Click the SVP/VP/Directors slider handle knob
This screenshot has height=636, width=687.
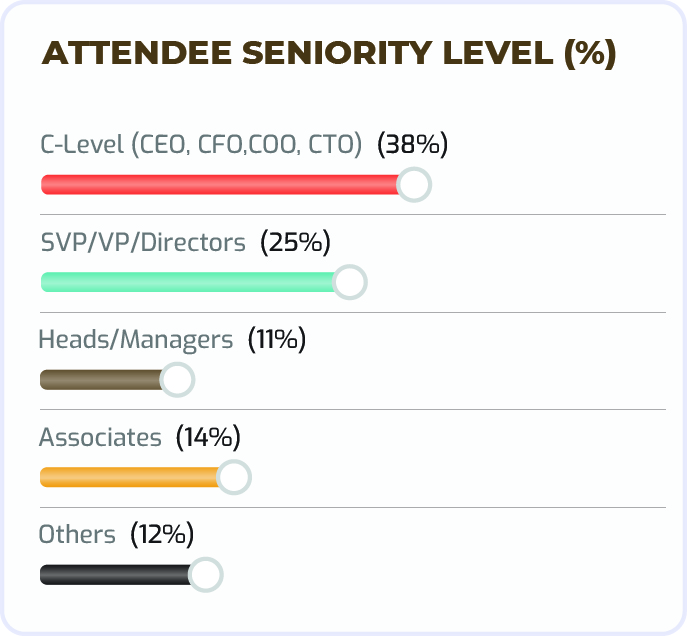pos(350,282)
